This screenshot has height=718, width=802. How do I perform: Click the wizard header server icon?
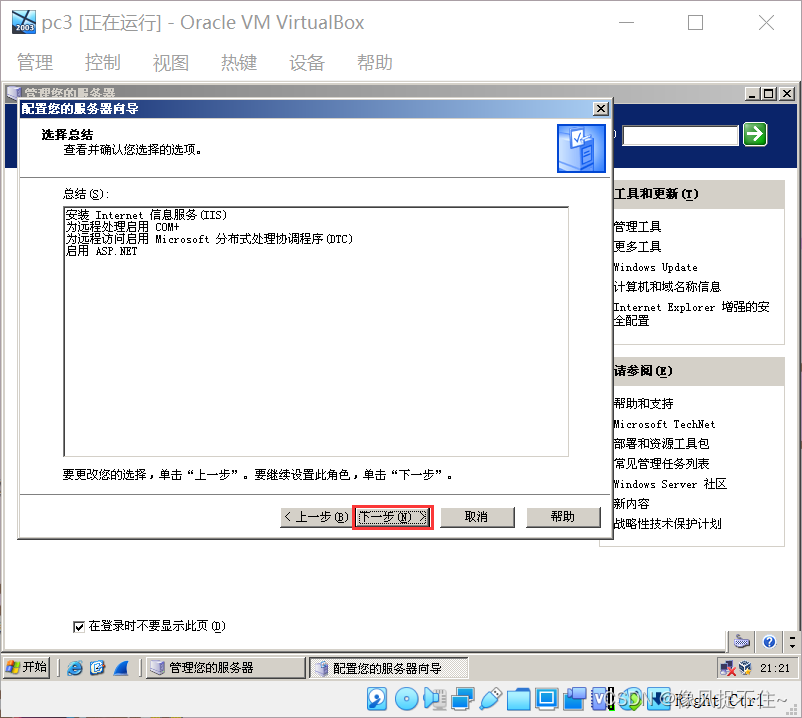click(x=582, y=148)
